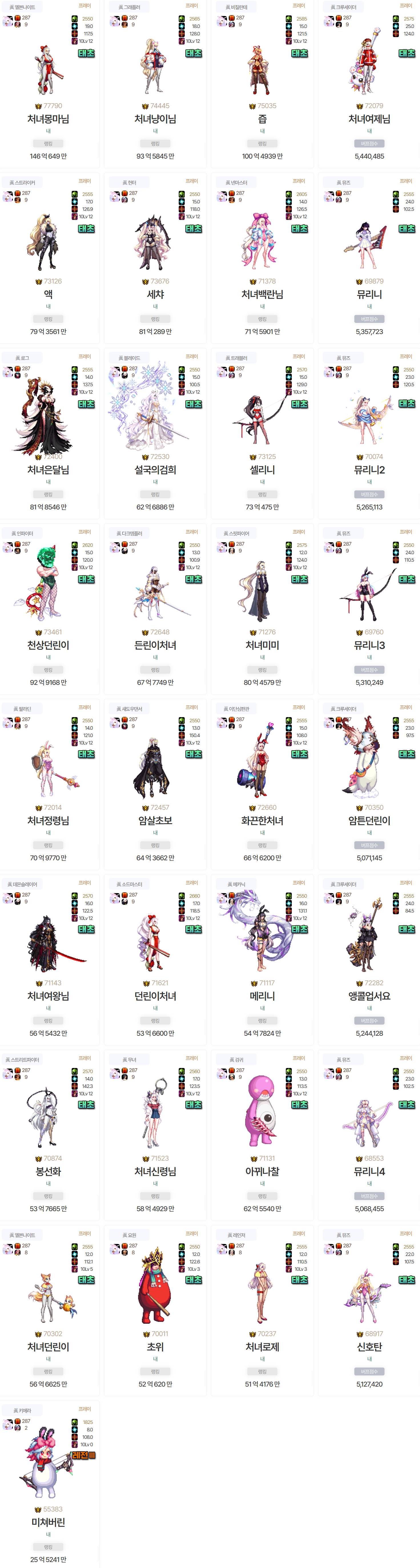Image resolution: width=420 pixels, height=1568 pixels.
Task: Select the 엘븐나이트 job tag on 처녀몽마님 card
Action: (22, 7)
